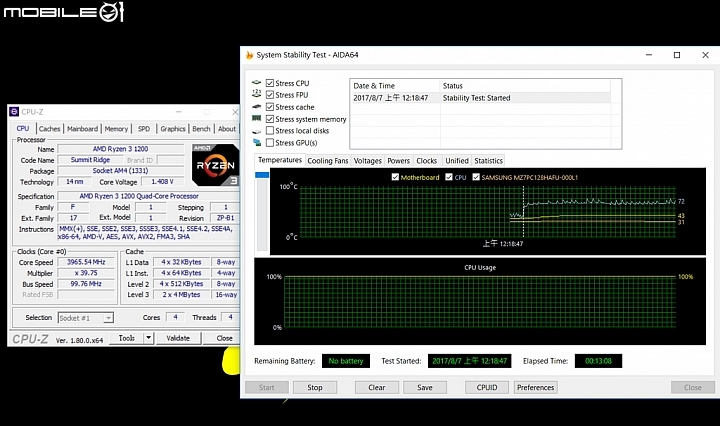Viewport: 720px width, 426px height.
Task: Click the Stability Test: Started log row
Action: [480, 98]
